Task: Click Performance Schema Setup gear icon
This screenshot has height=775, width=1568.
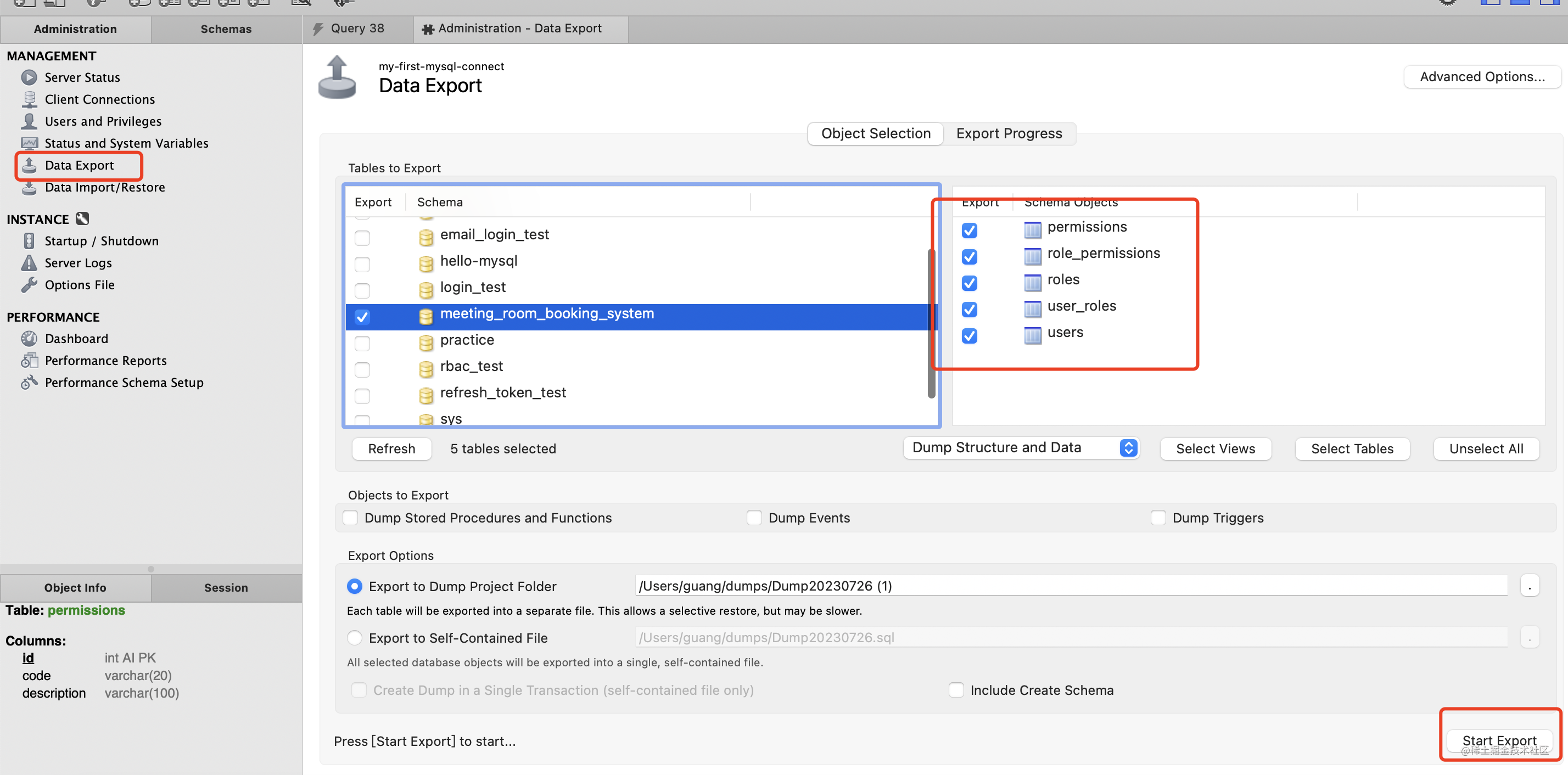Action: point(29,383)
